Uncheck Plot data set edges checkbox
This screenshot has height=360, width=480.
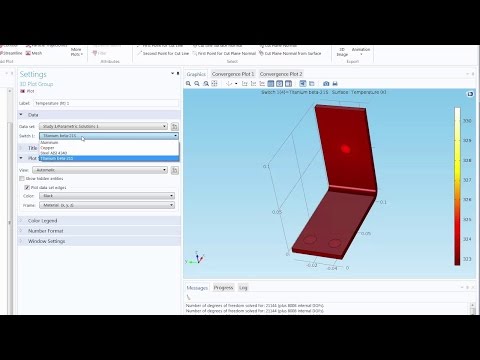27,188
